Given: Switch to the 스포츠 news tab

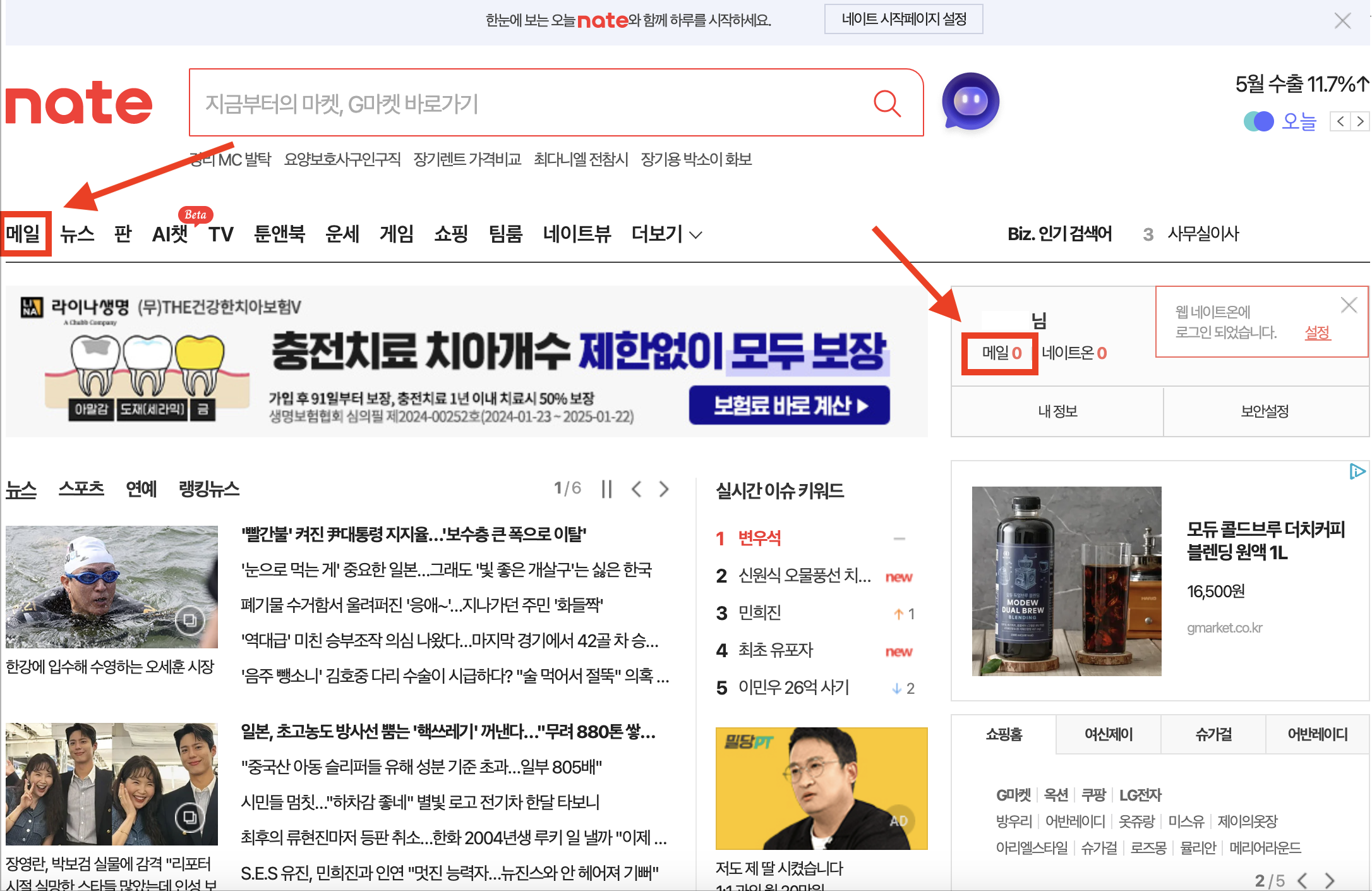Looking at the screenshot, I should (81, 488).
